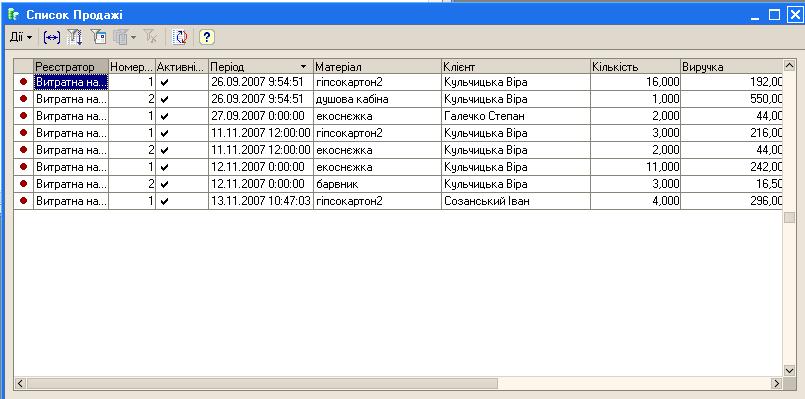Click the vertical scrollbar down arrow

click(789, 370)
